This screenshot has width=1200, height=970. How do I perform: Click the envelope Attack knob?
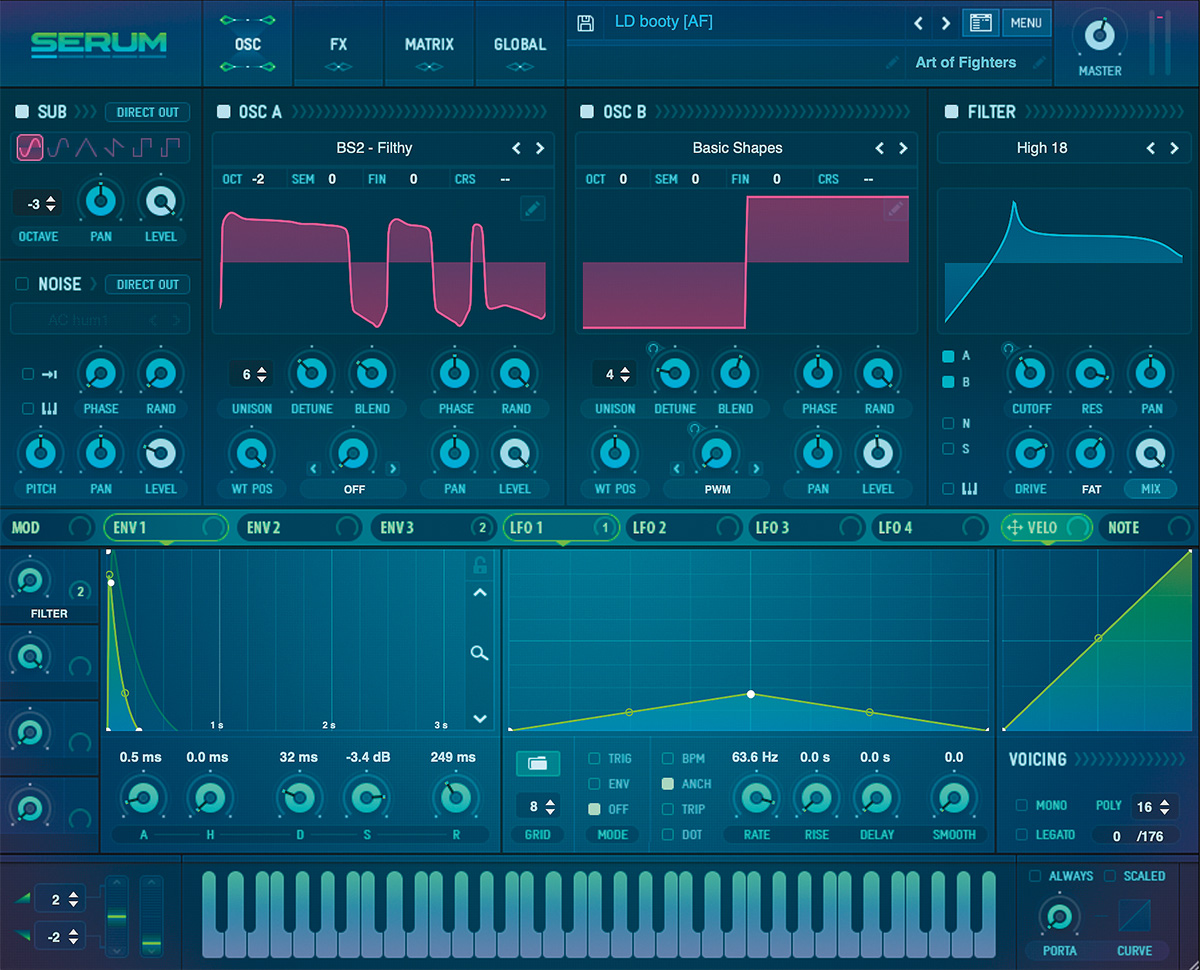[142, 799]
